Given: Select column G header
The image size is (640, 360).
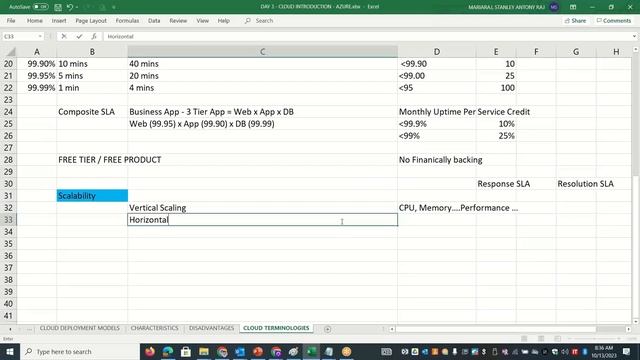Looking at the screenshot, I should coord(576,52).
